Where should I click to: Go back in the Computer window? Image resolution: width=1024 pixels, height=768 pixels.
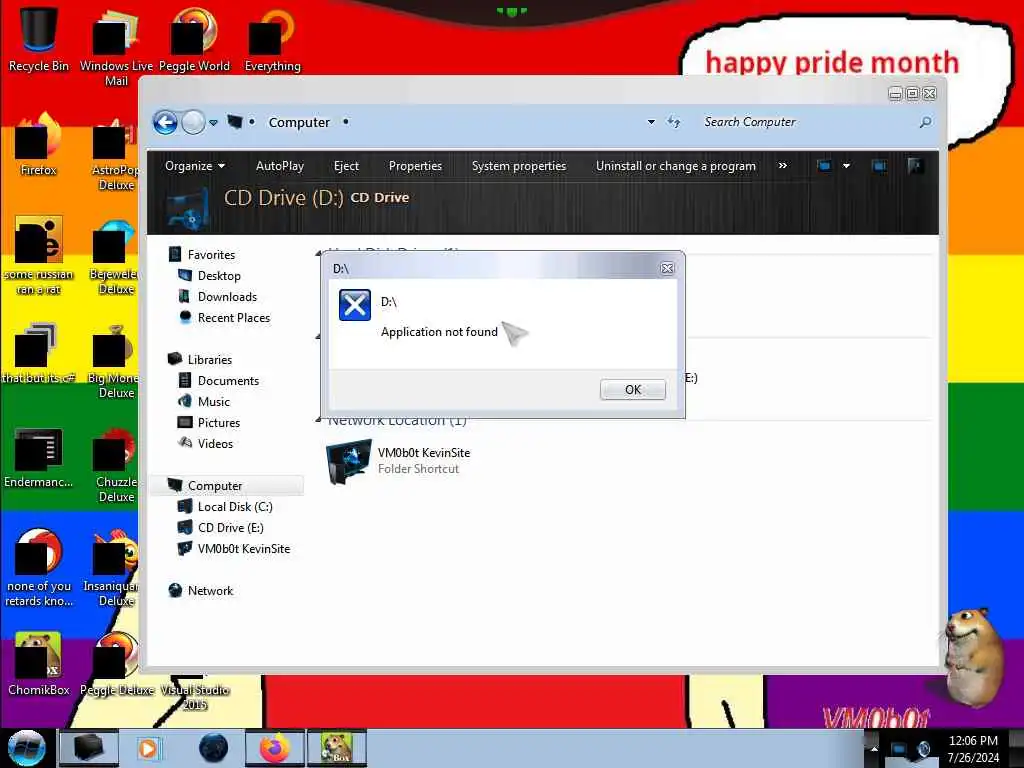[x=165, y=122]
